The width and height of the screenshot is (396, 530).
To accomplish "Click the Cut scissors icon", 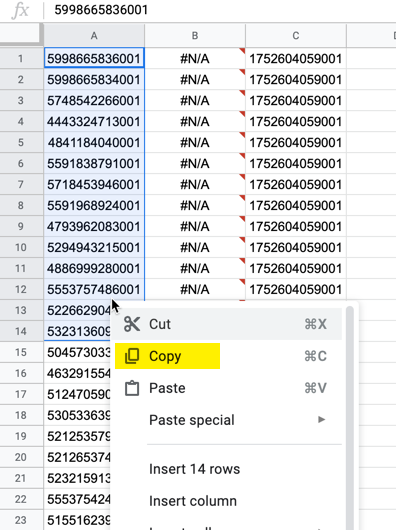I will point(131,324).
